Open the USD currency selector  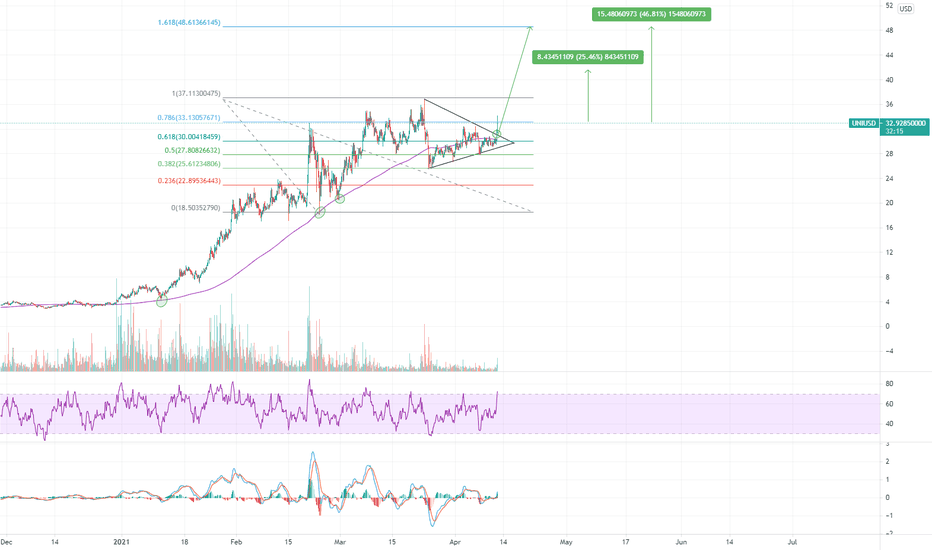905,8
